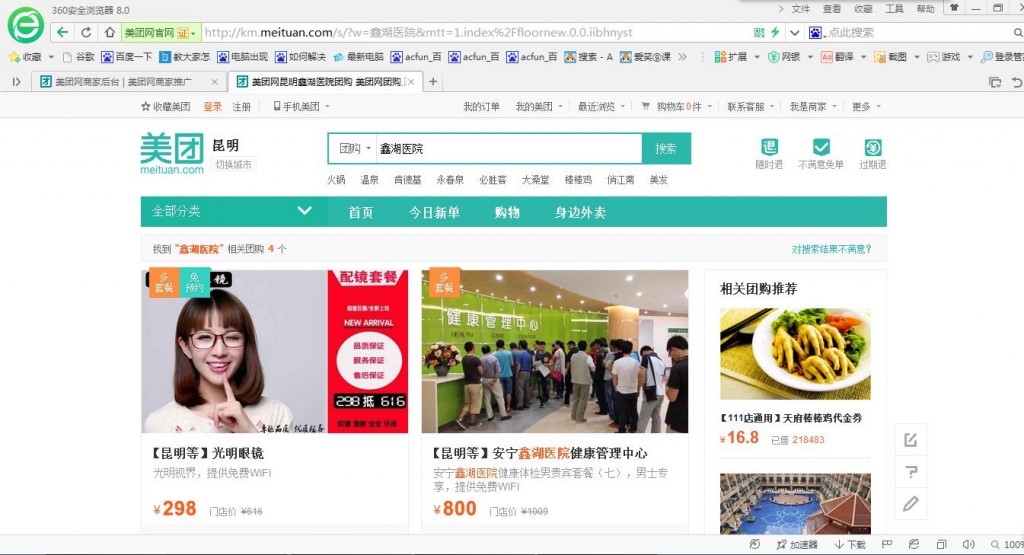Open the QR code icon in the address bar
The image size is (1024, 555).
click(x=759, y=32)
